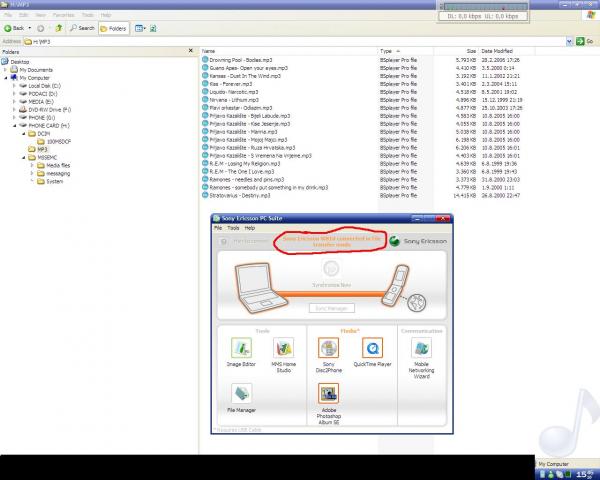This screenshot has width=600, height=480.
Task: Select the Media files folder
Action: point(58,165)
